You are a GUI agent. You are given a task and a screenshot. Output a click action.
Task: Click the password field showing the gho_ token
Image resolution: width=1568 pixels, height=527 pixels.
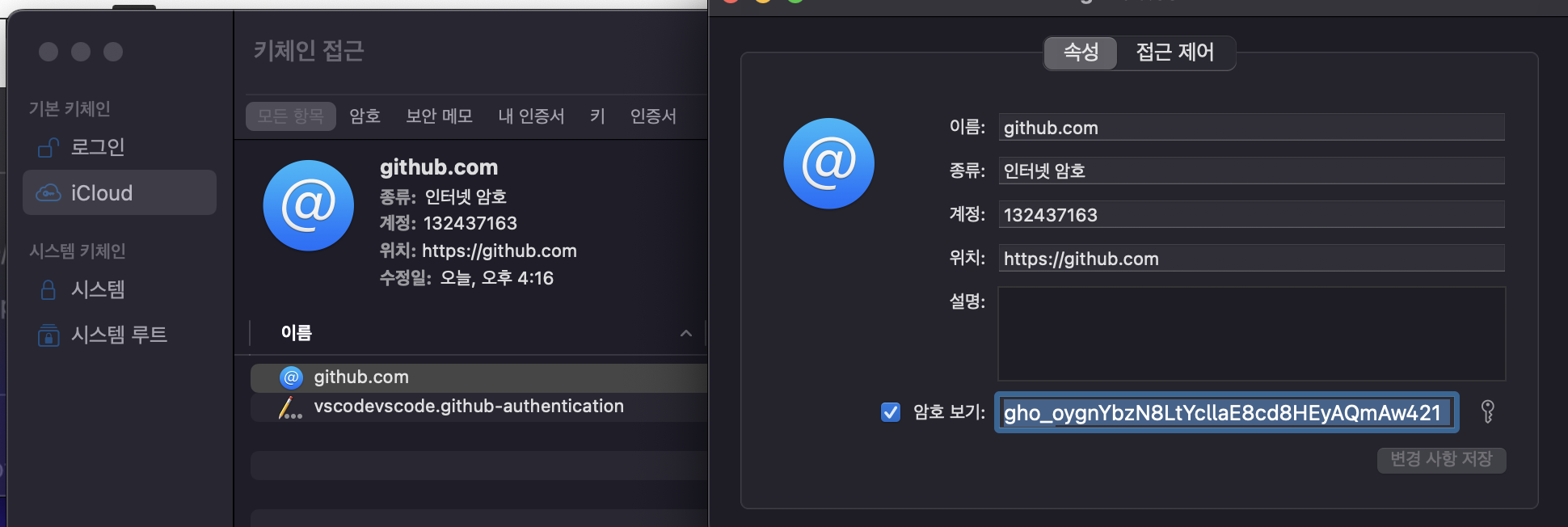pos(1226,413)
